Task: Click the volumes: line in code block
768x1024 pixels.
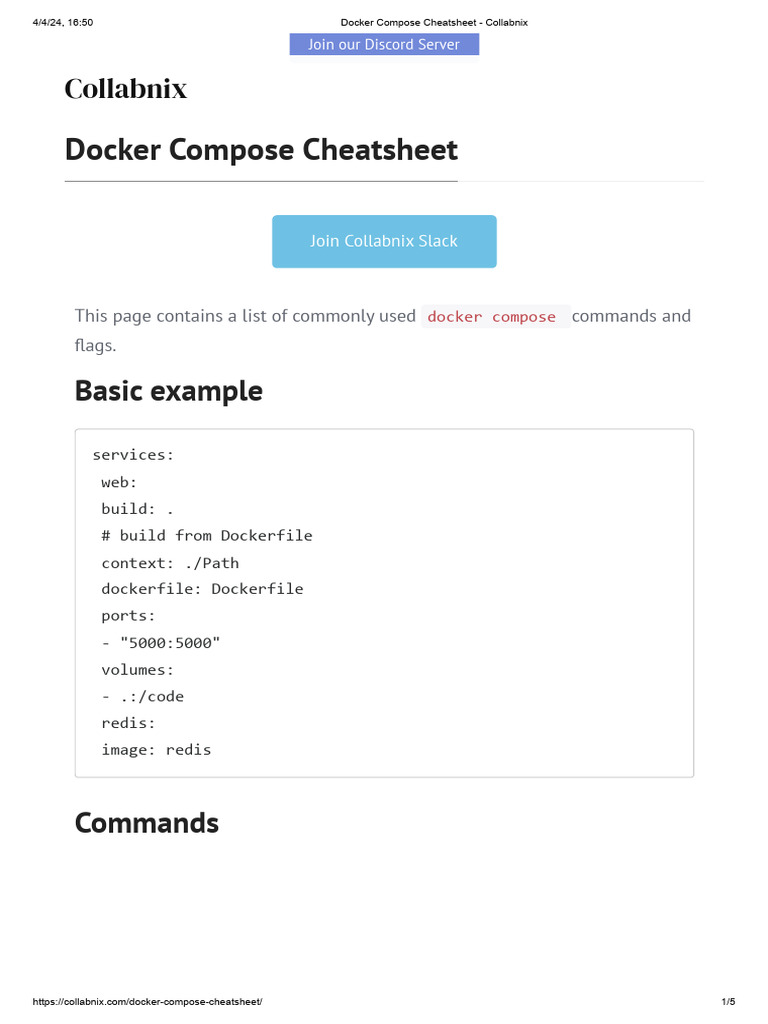Action: point(137,670)
